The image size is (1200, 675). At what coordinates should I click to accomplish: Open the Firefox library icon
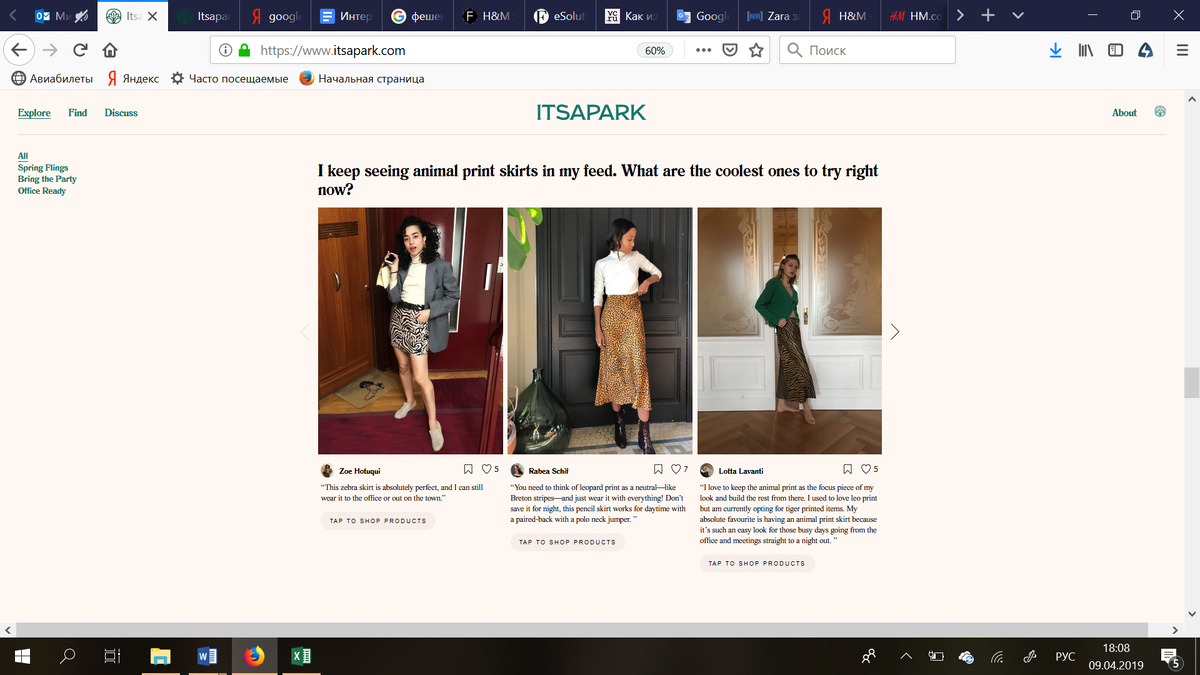(x=1087, y=50)
